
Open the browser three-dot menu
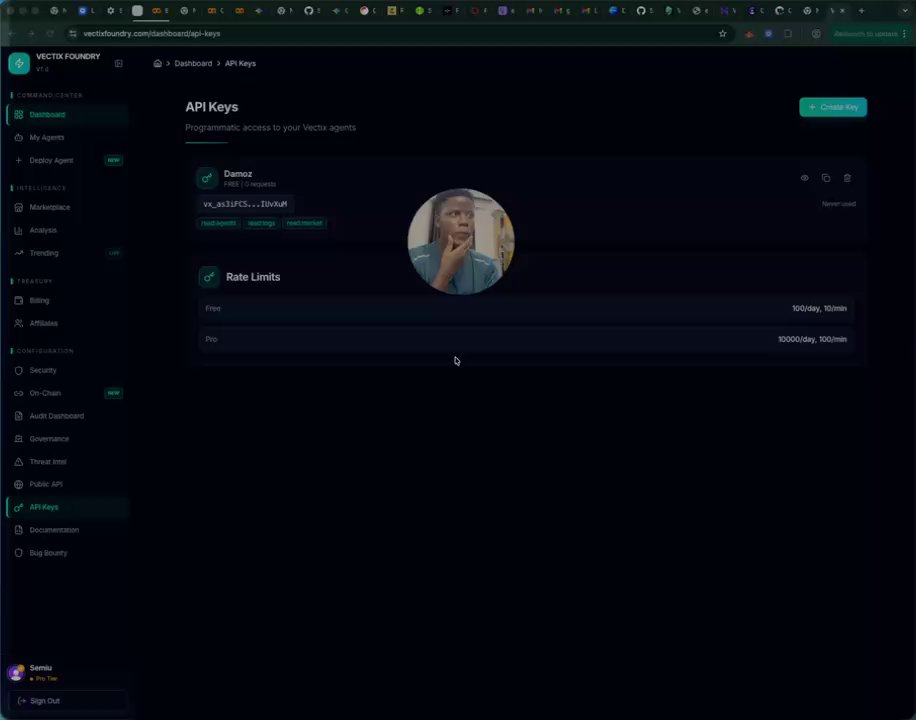tap(905, 34)
